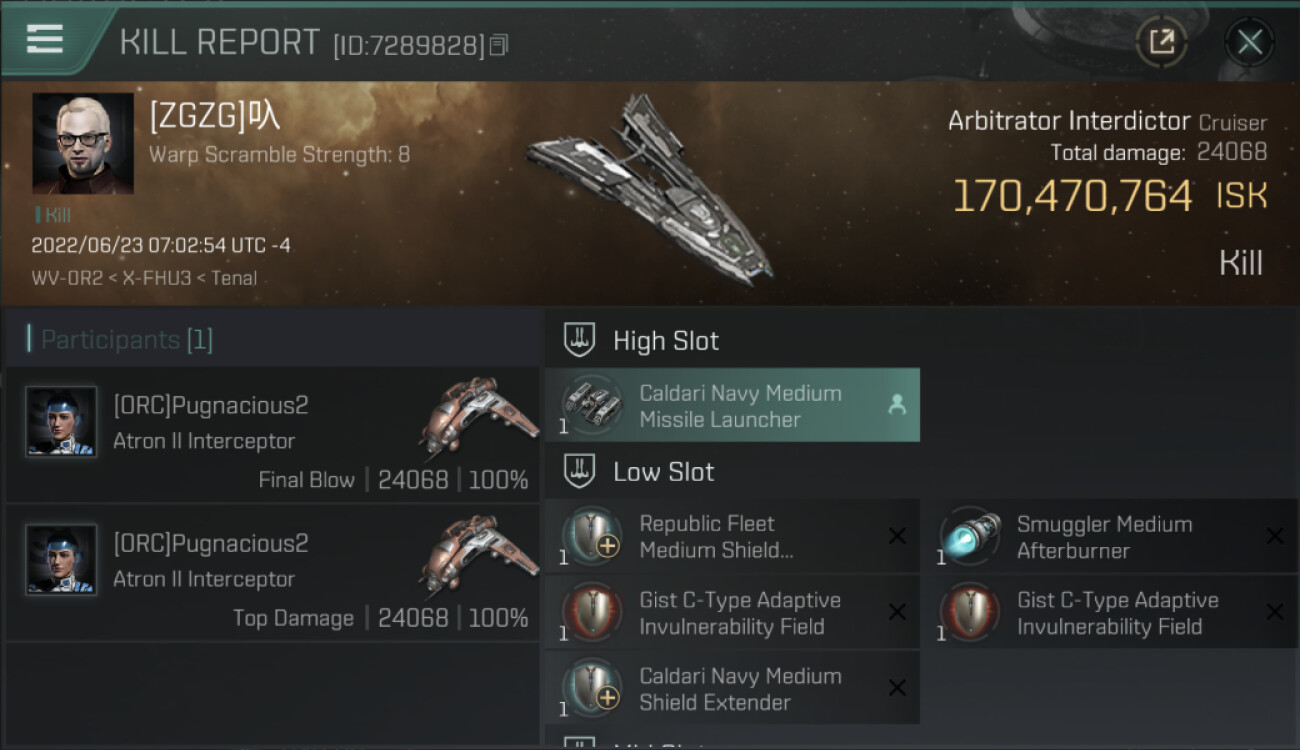Image resolution: width=1300 pixels, height=750 pixels.
Task: Click the Smuggler Medium Afterburner icon
Action: point(970,536)
